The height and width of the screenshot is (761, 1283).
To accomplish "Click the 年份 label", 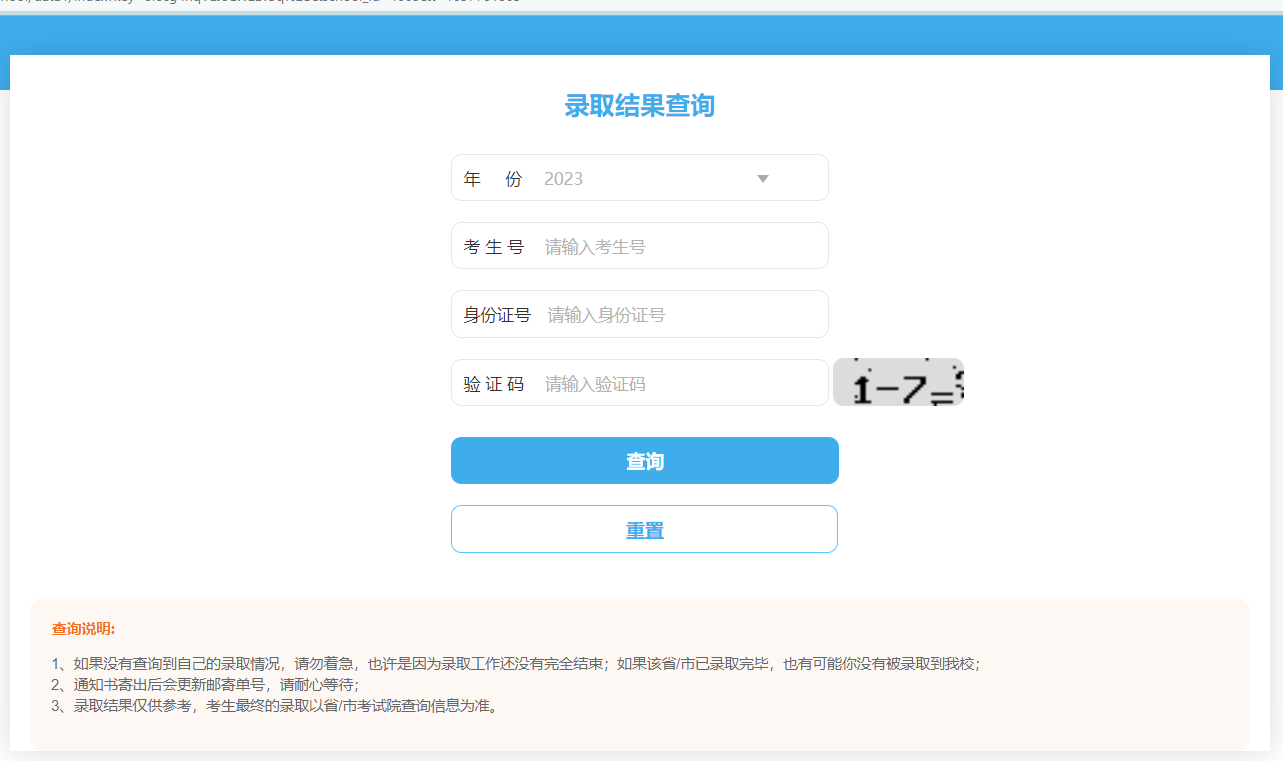I will click(x=493, y=179).
